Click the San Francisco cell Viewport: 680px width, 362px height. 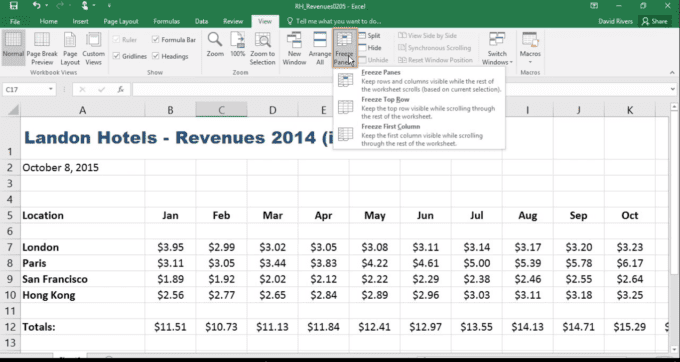(82, 279)
